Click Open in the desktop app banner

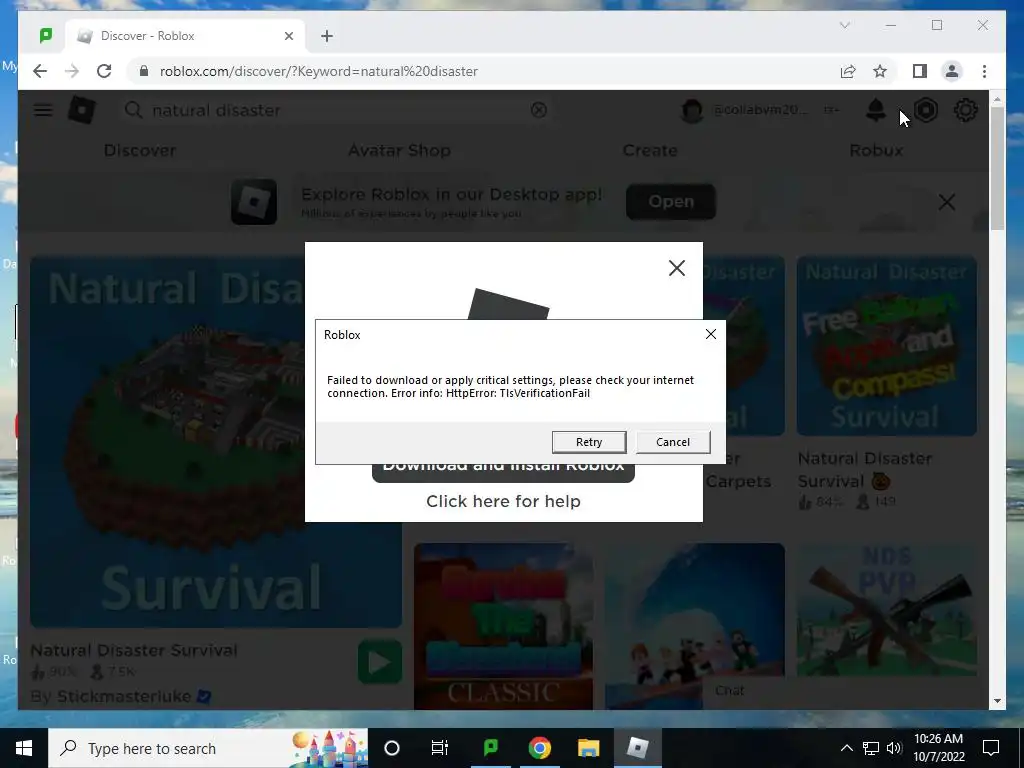671,202
